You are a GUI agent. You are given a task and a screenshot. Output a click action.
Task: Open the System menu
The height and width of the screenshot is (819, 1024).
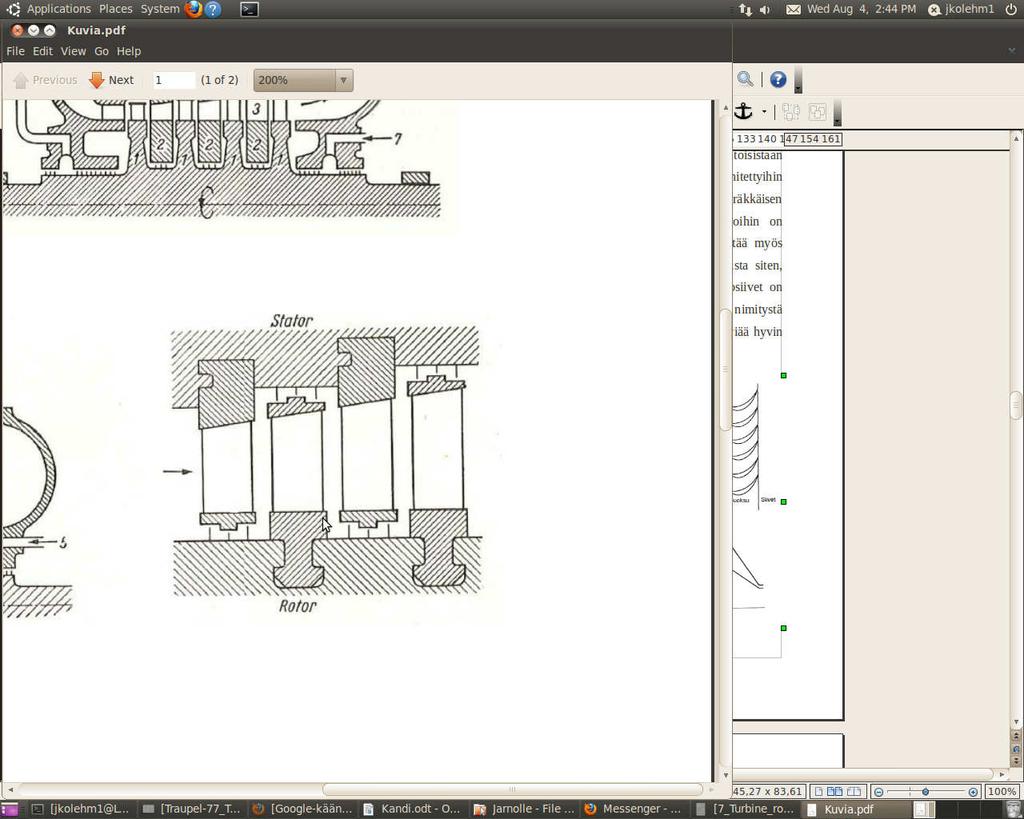[x=160, y=9]
